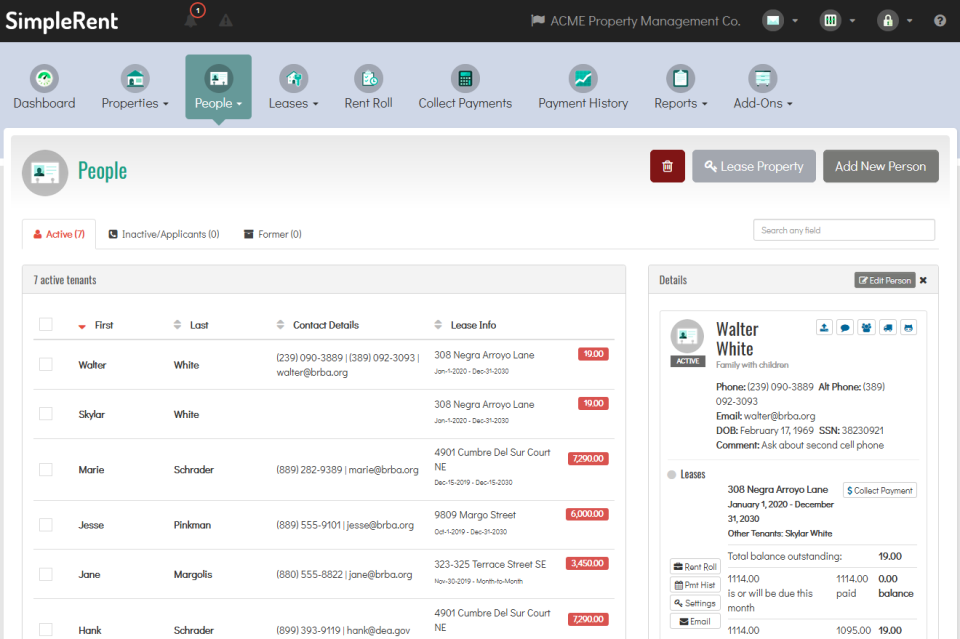Open Pmt Hist button in details panel
The width and height of the screenshot is (960, 639).
695,585
